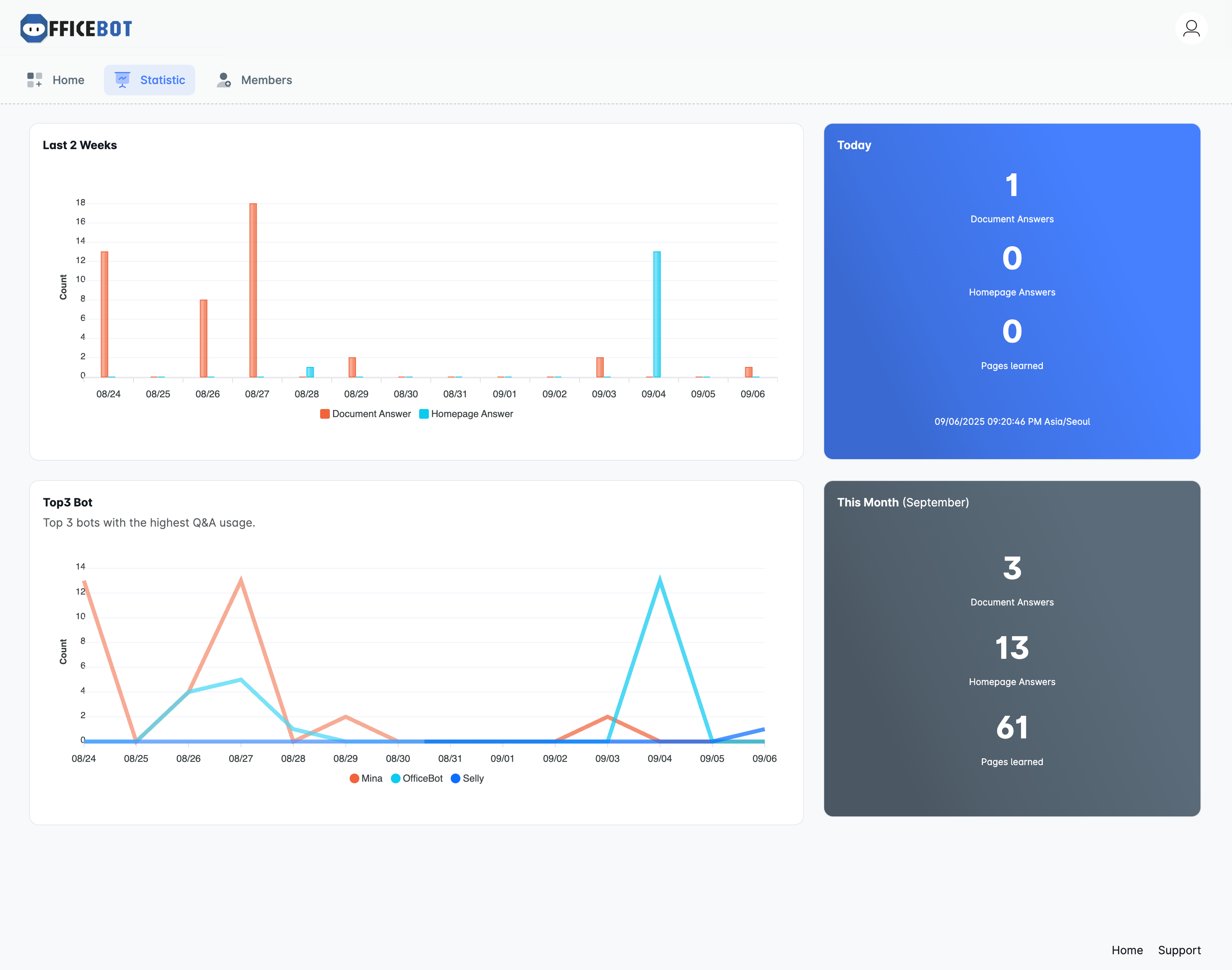Screen dimensions: 1232x970
Task: Open the Home navigation tab
Action: (x=68, y=80)
